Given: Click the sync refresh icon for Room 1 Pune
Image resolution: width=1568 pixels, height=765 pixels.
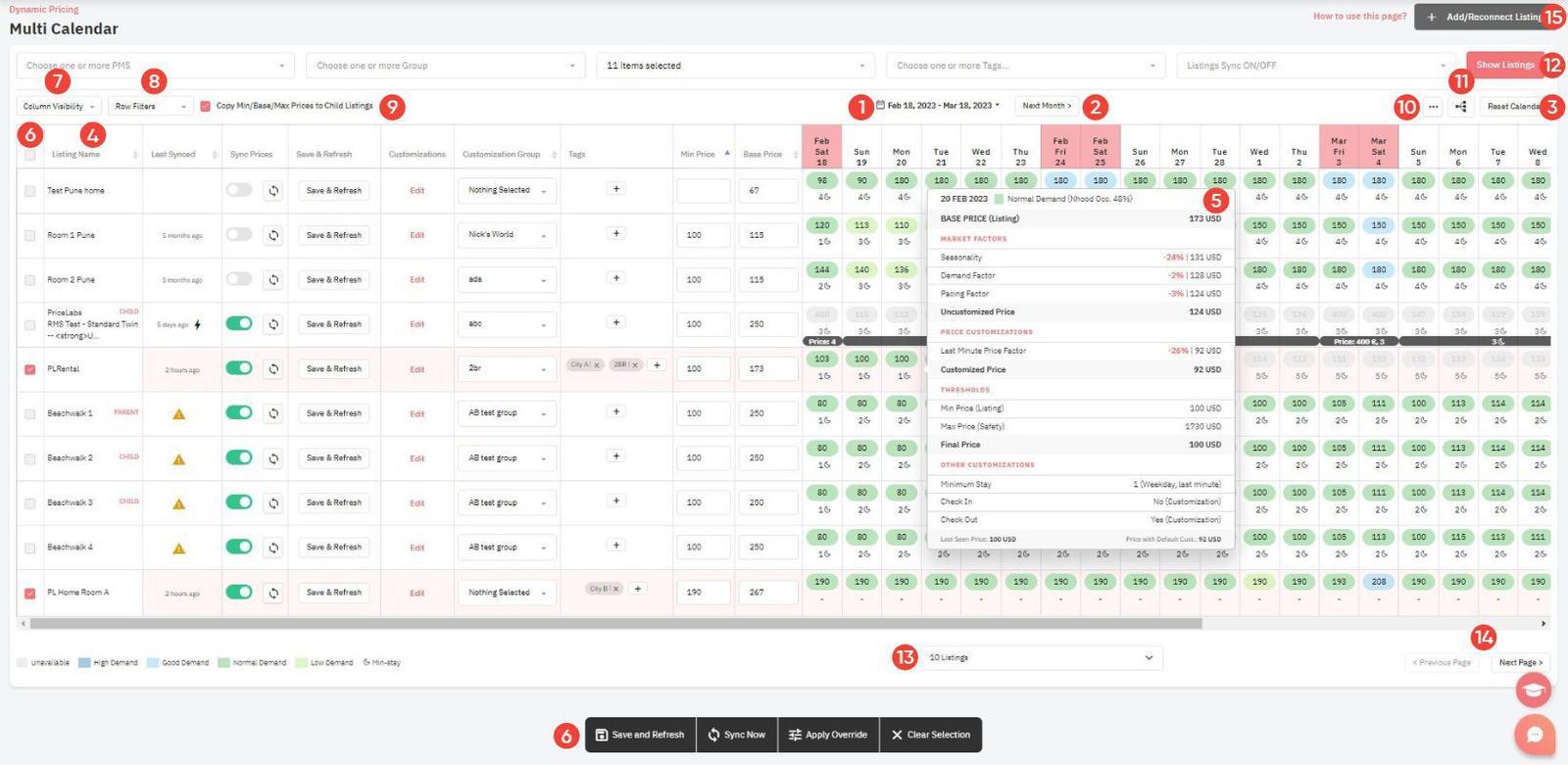Looking at the screenshot, I should (273, 235).
